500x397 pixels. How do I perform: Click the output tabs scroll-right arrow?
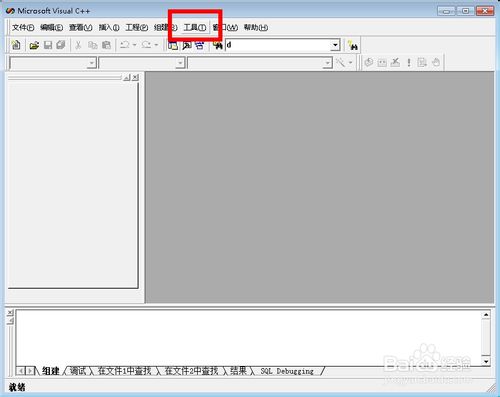point(30,371)
